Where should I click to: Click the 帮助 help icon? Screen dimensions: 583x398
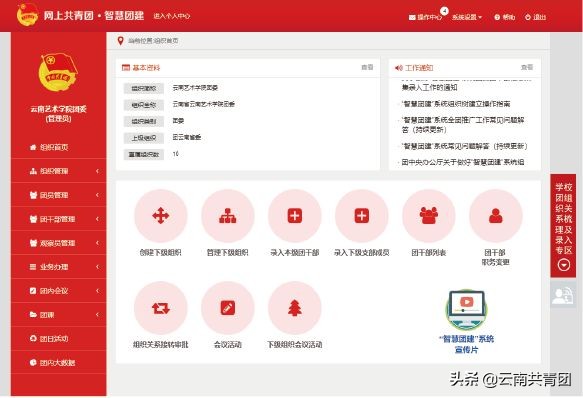pos(497,17)
